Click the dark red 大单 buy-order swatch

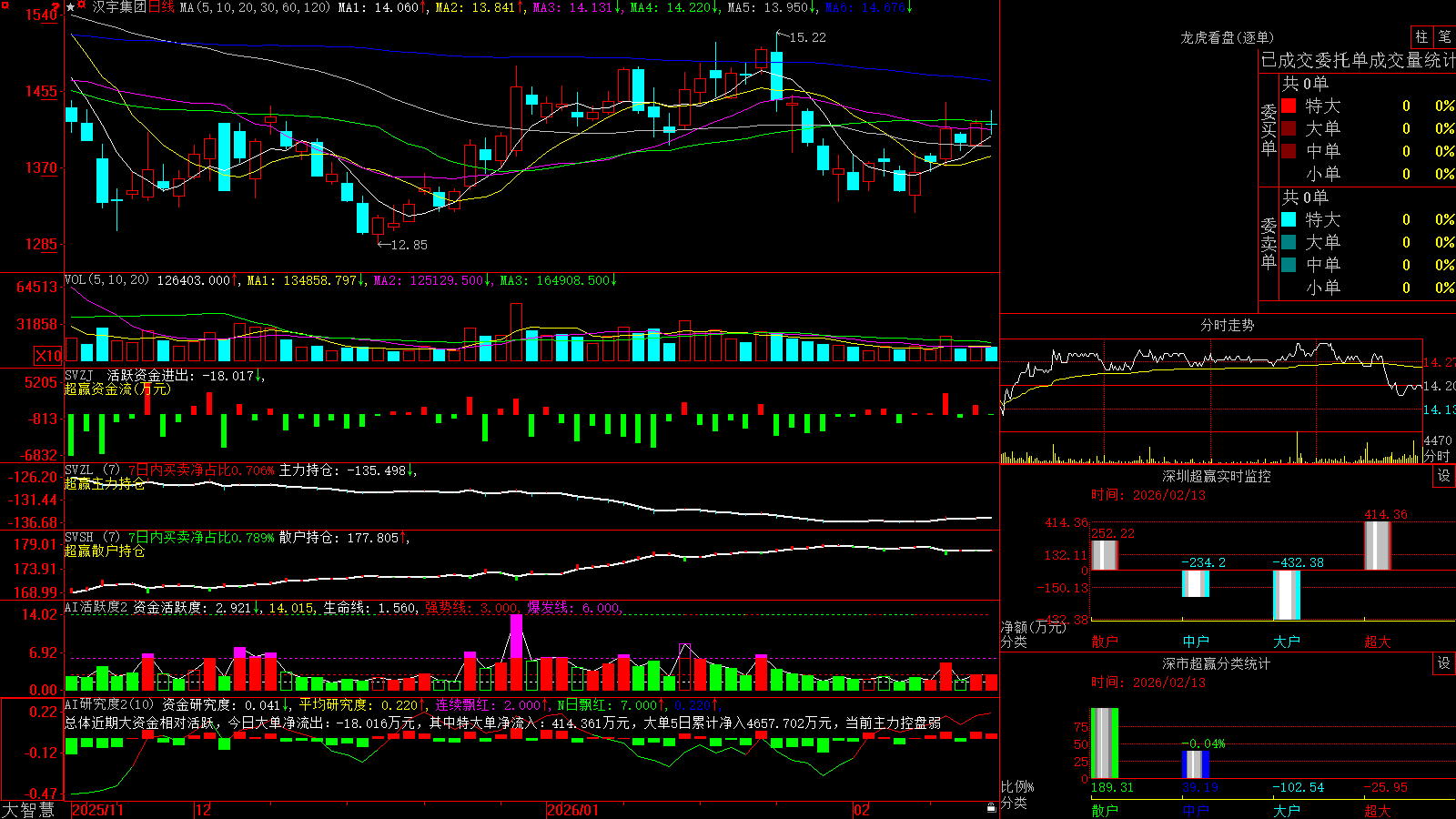tap(1289, 128)
